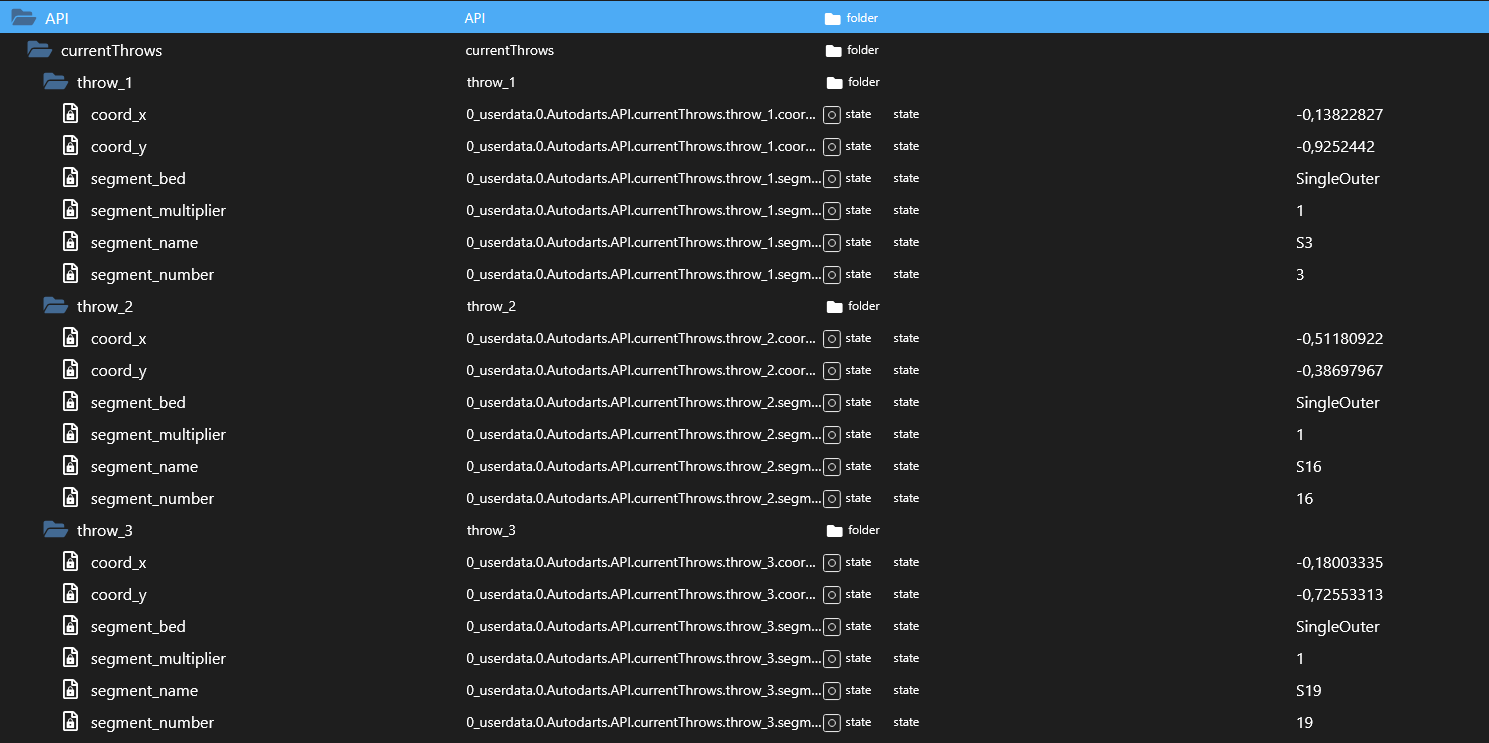Select the file icon beside throw_1 segment_multiplier
1489x743 pixels.
[x=70, y=210]
